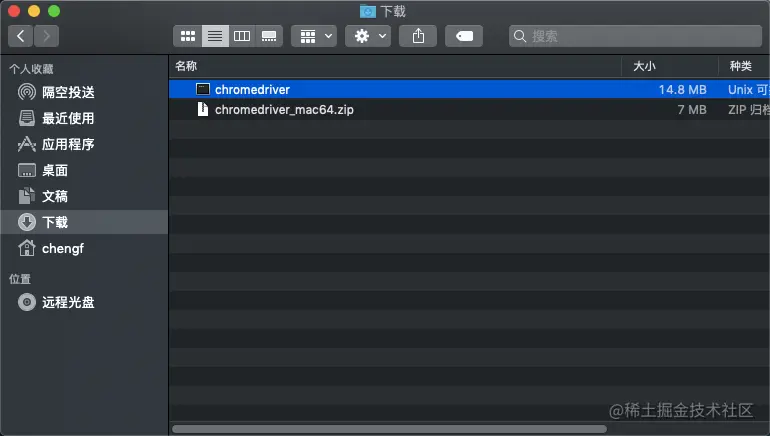
Task: Click the ZIP kind cell
Action: [749, 109]
